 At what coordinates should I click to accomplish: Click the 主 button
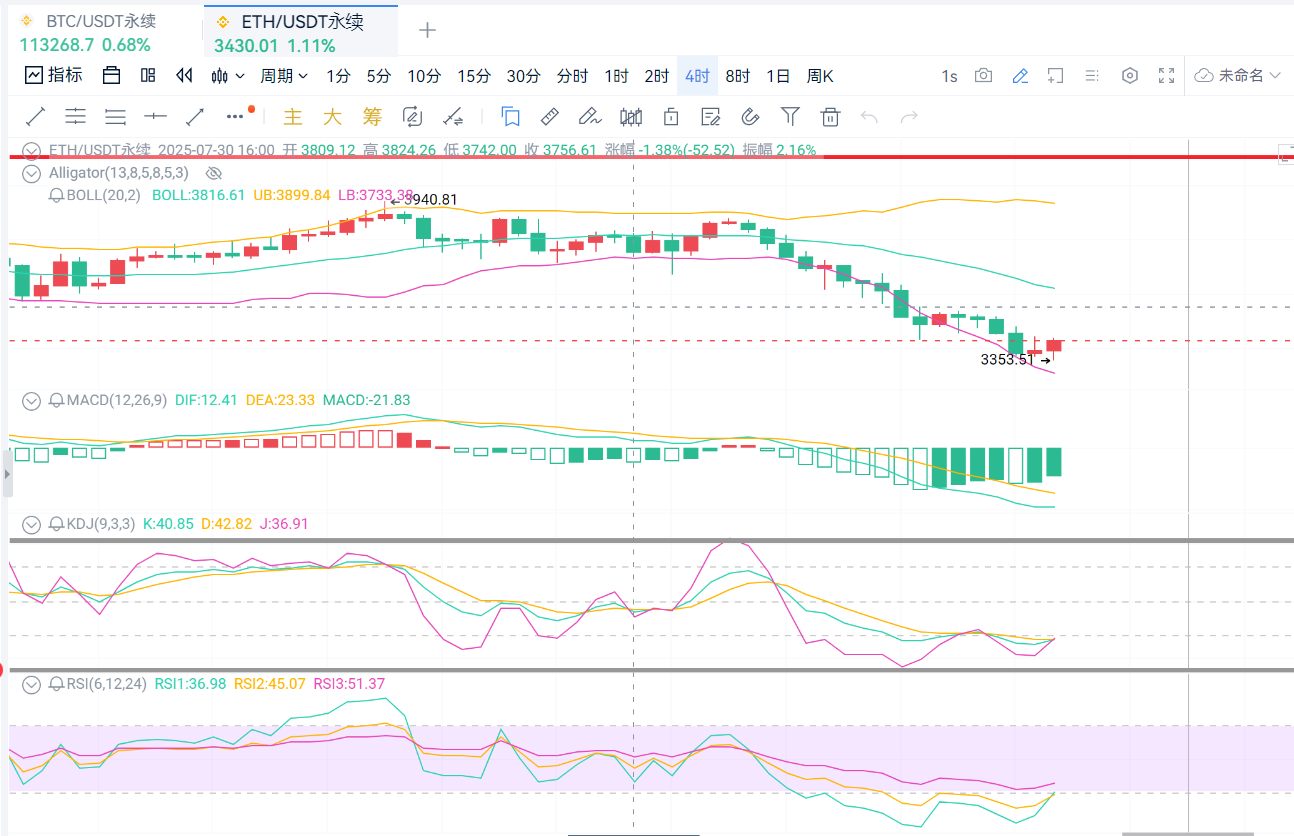click(x=293, y=117)
